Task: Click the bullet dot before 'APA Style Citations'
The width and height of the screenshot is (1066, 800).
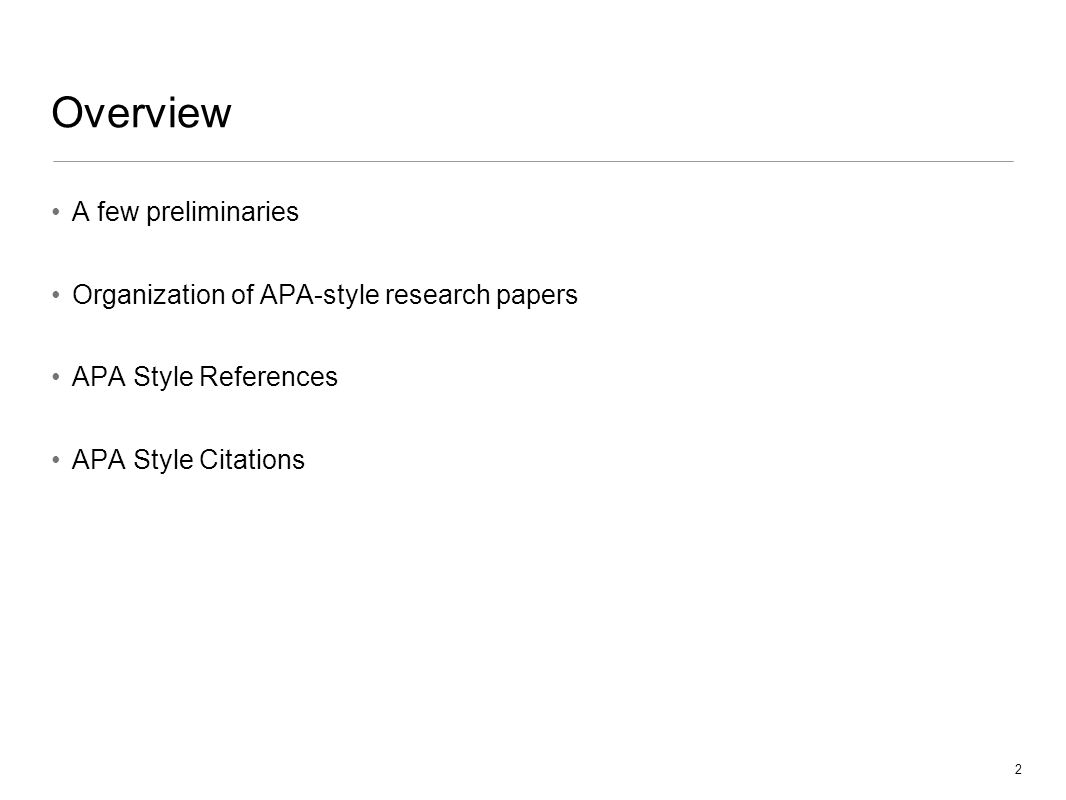Action: [x=56, y=460]
